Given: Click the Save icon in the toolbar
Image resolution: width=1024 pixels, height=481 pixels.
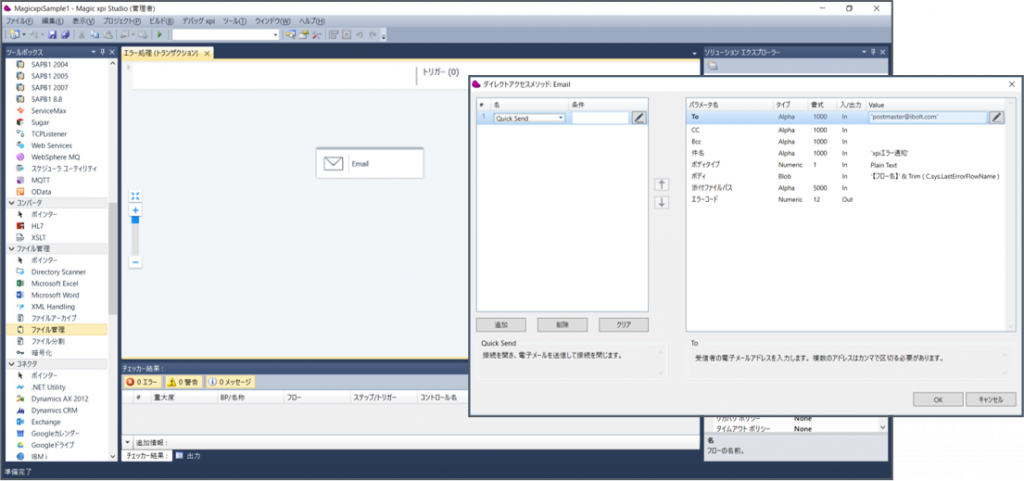Looking at the screenshot, I should (x=52, y=35).
